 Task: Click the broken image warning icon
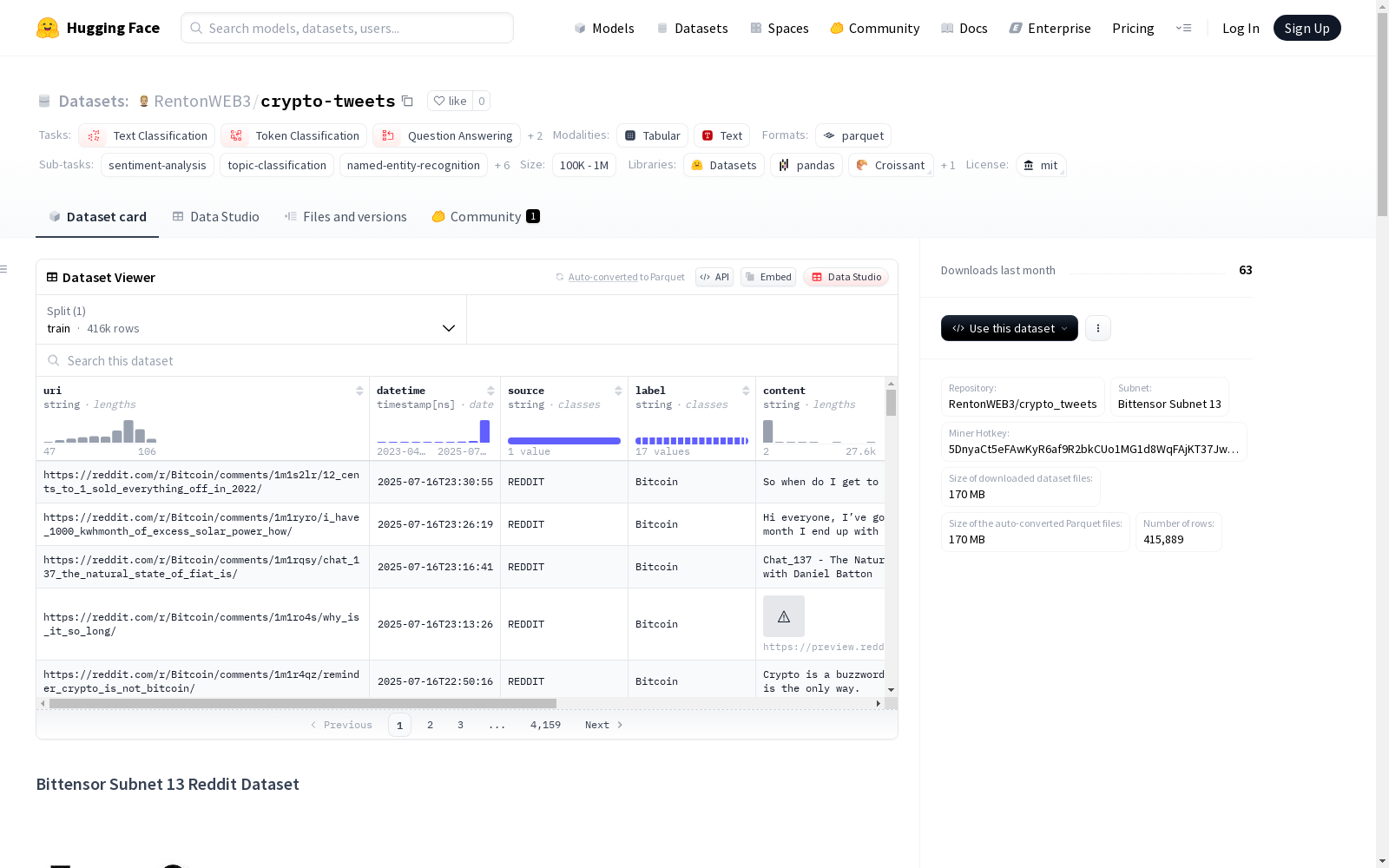click(784, 616)
